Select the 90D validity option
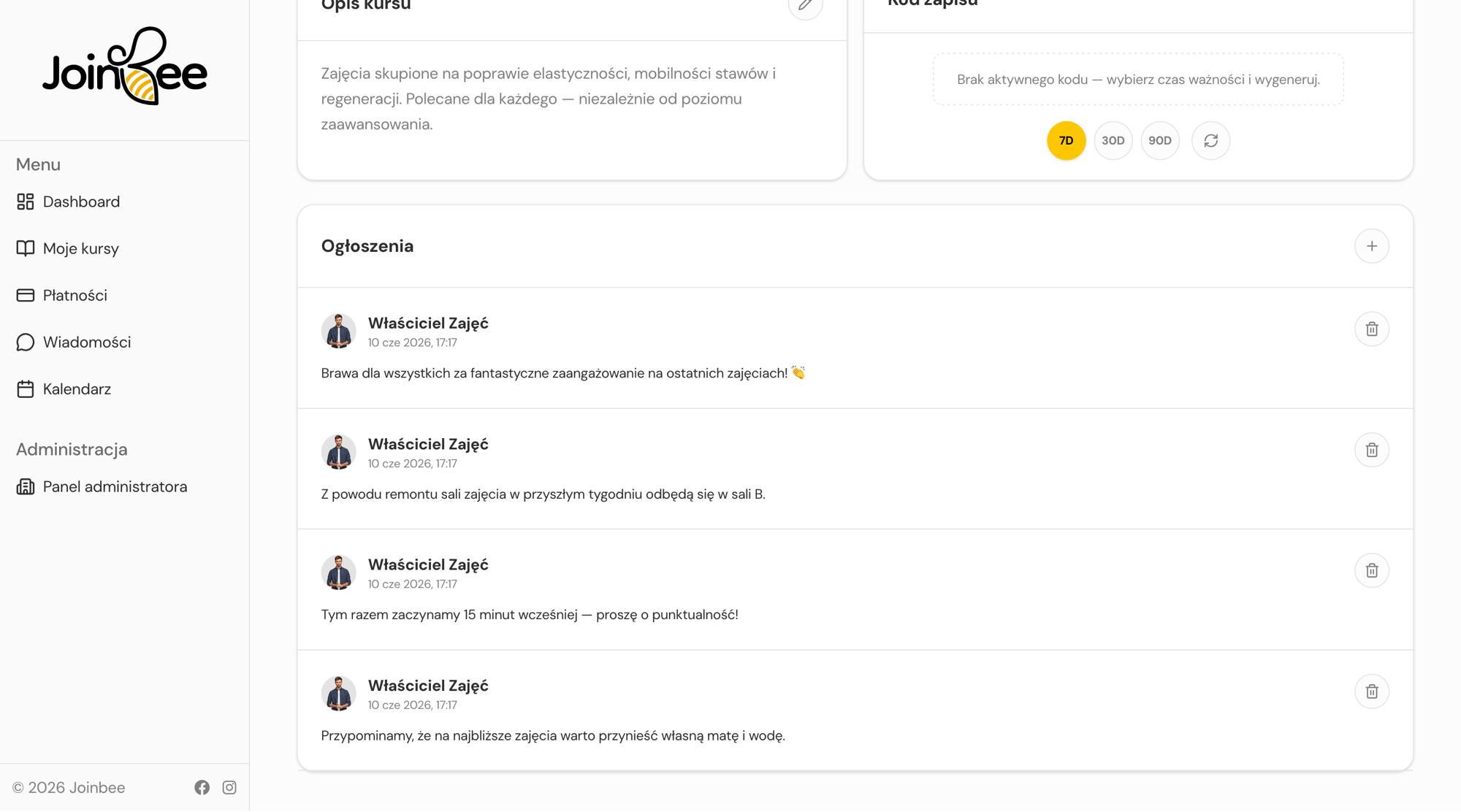Image resolution: width=1461 pixels, height=812 pixels. click(1159, 140)
